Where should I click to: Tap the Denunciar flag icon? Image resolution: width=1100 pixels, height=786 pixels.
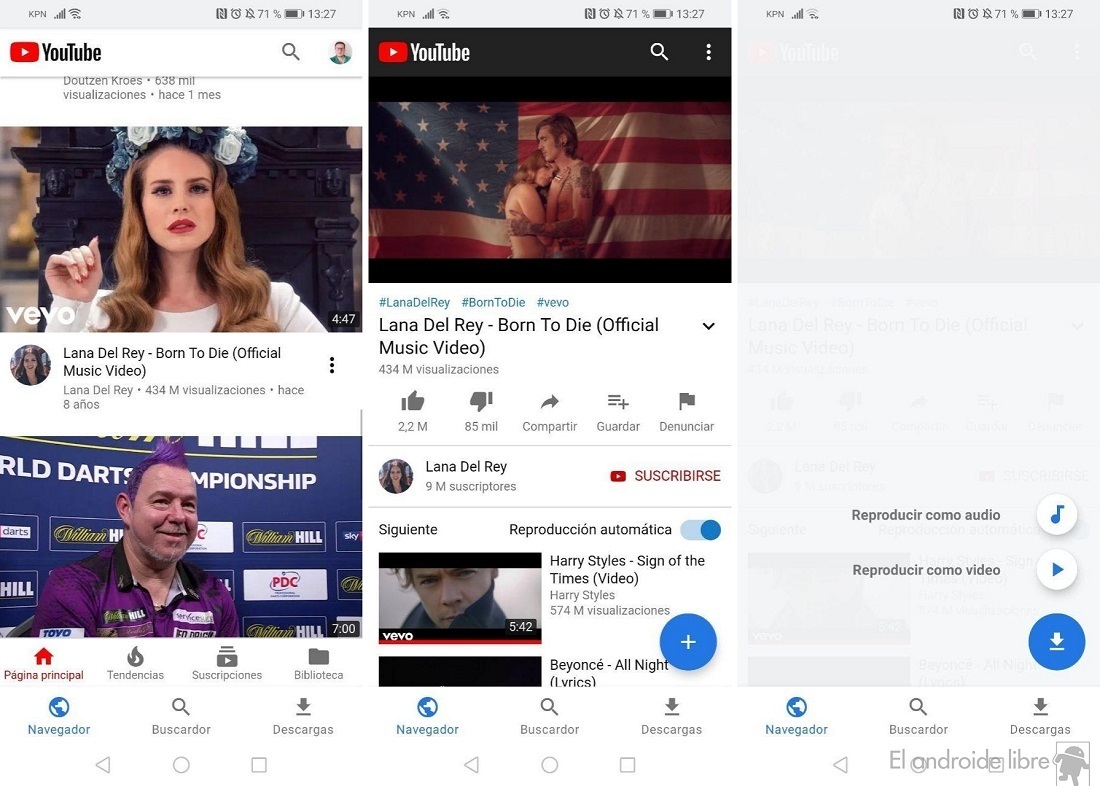click(687, 401)
